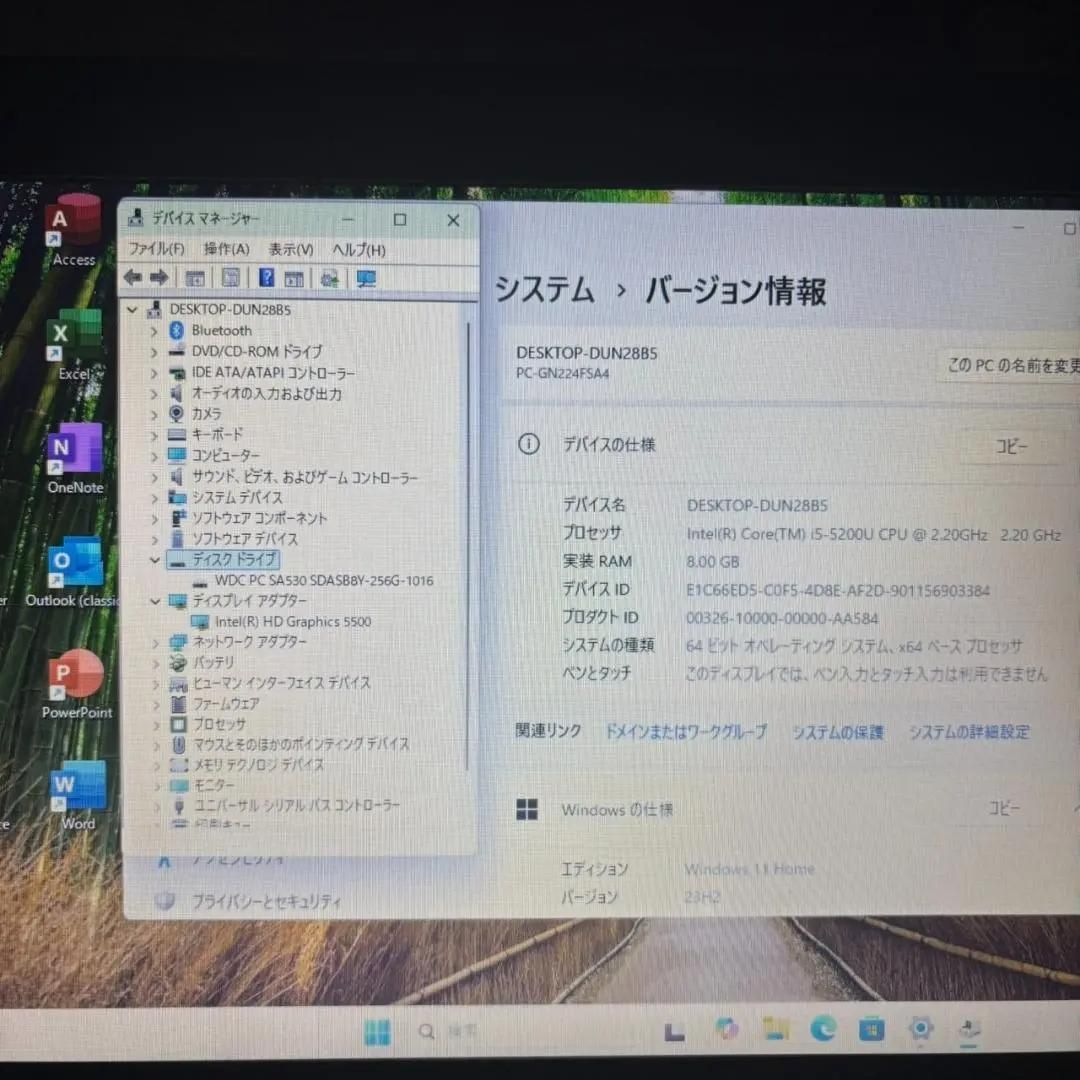Click the Windows Start button on taskbar
This screenshot has height=1080, width=1080.
click(377, 1031)
